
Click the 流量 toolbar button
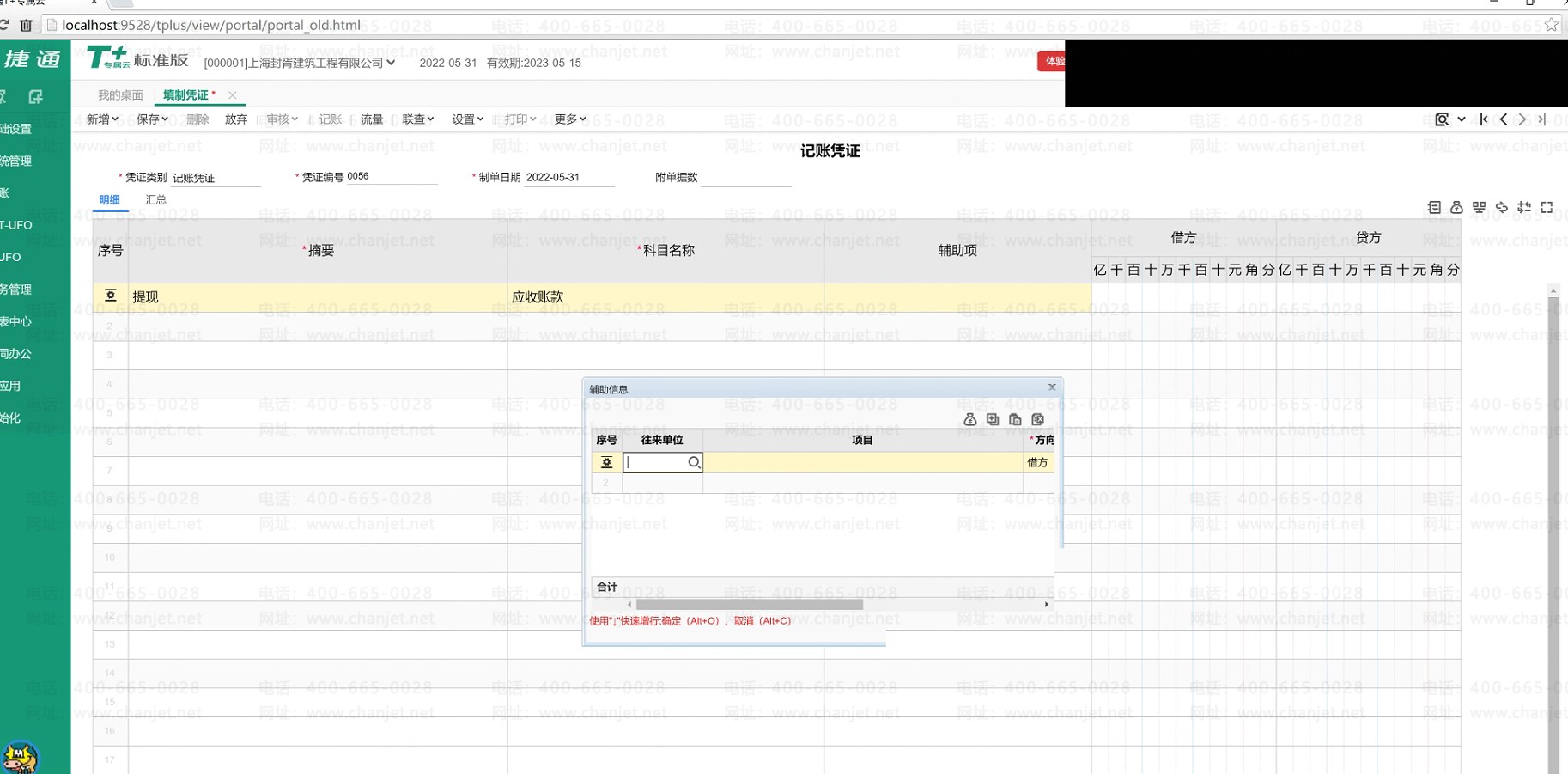tap(372, 119)
